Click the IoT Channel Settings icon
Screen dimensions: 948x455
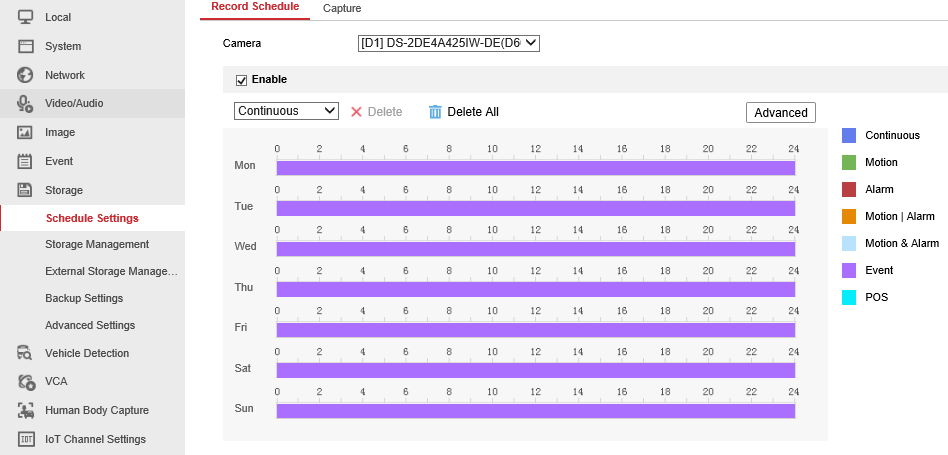point(26,439)
